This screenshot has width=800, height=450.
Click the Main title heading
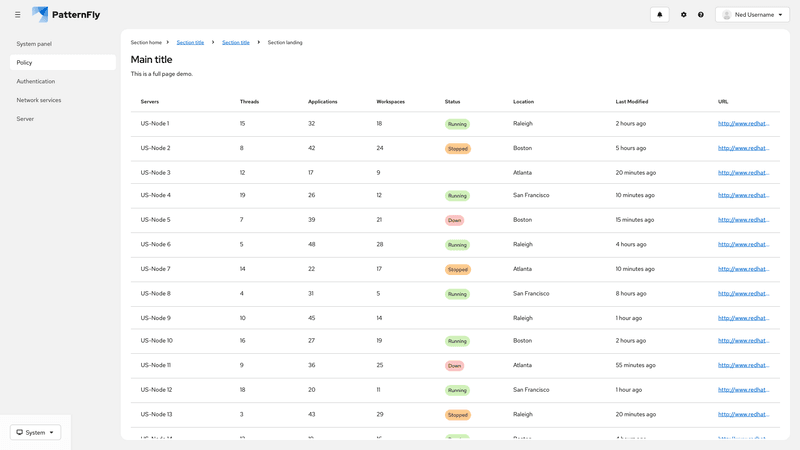[152, 60]
